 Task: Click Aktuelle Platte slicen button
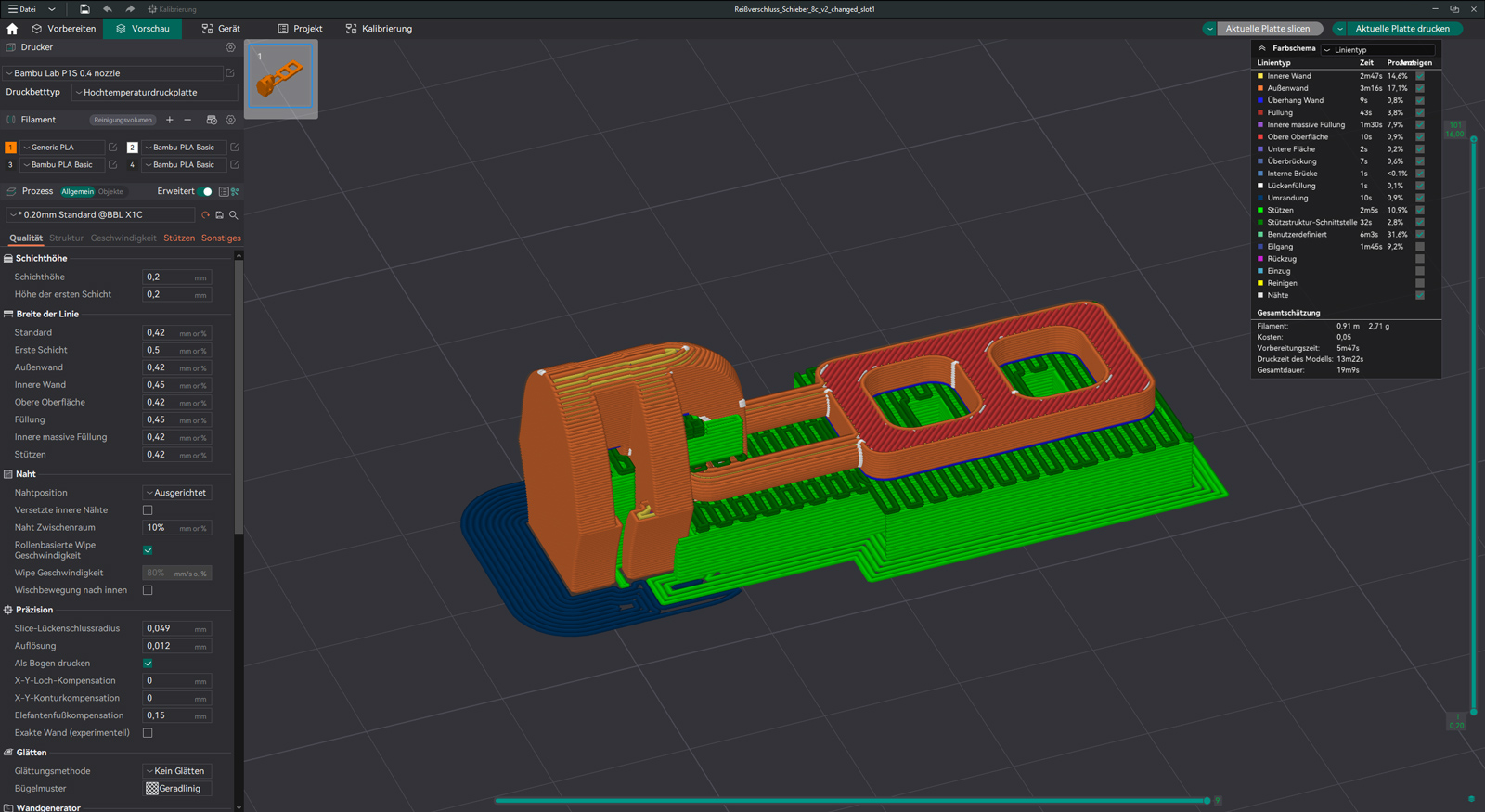pos(1268,29)
